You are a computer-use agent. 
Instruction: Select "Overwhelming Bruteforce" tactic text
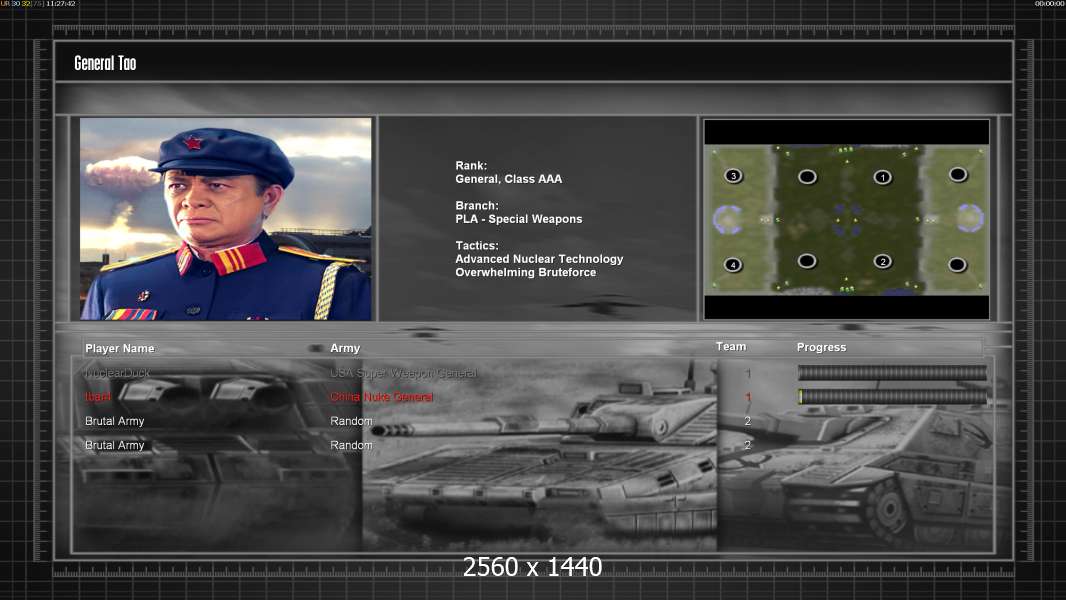click(526, 272)
